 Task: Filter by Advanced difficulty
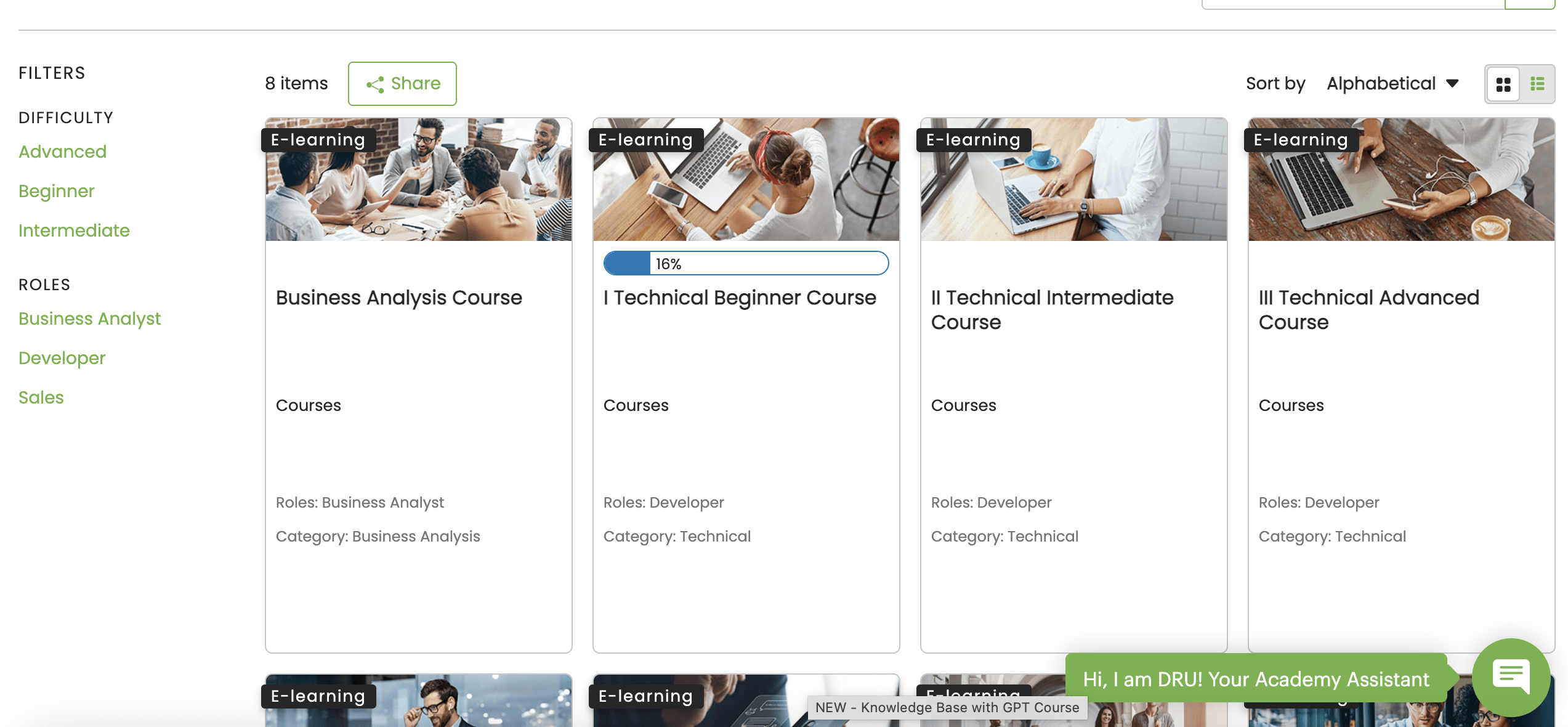[62, 152]
